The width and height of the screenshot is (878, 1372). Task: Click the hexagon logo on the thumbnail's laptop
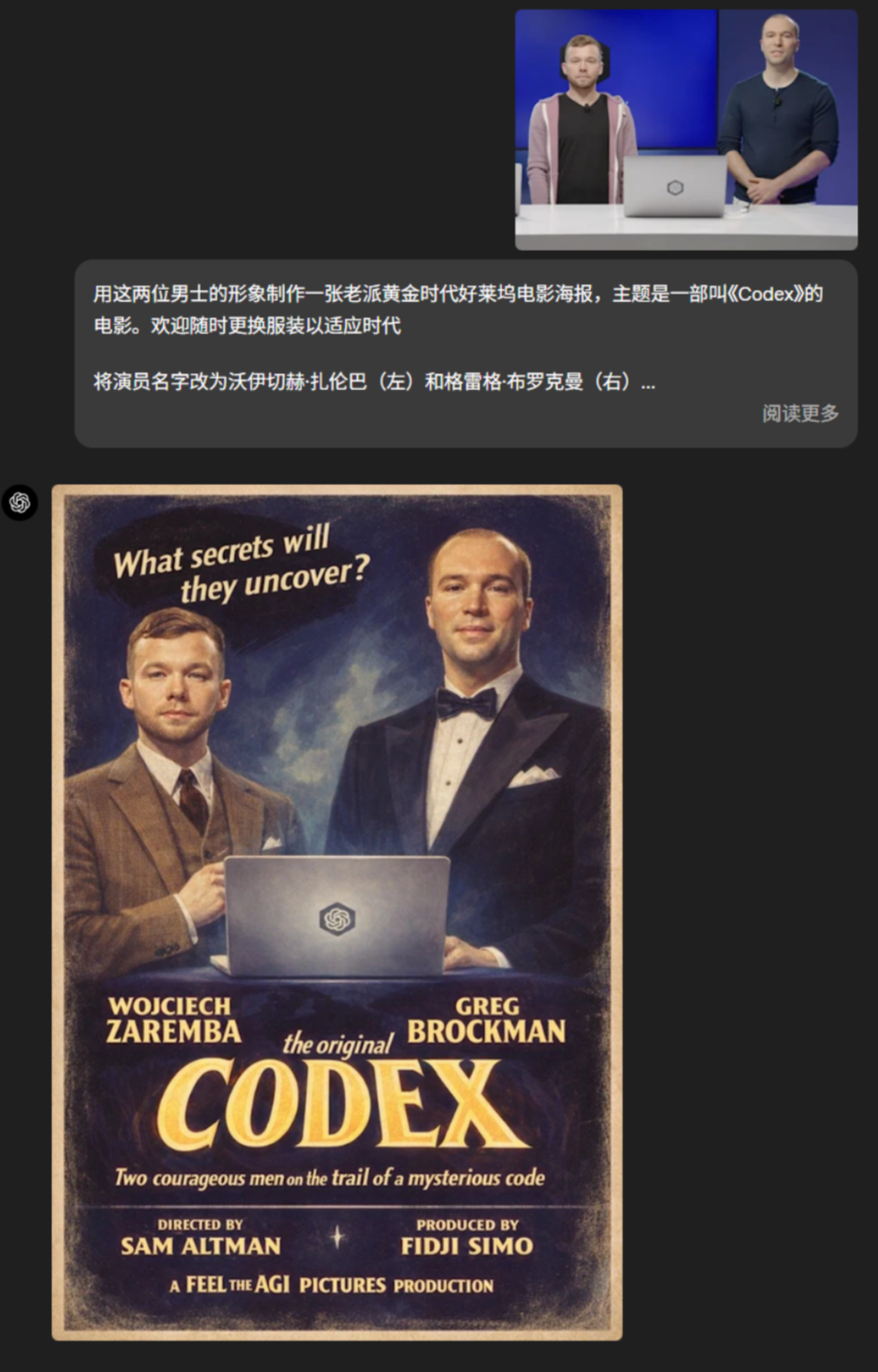[674, 187]
